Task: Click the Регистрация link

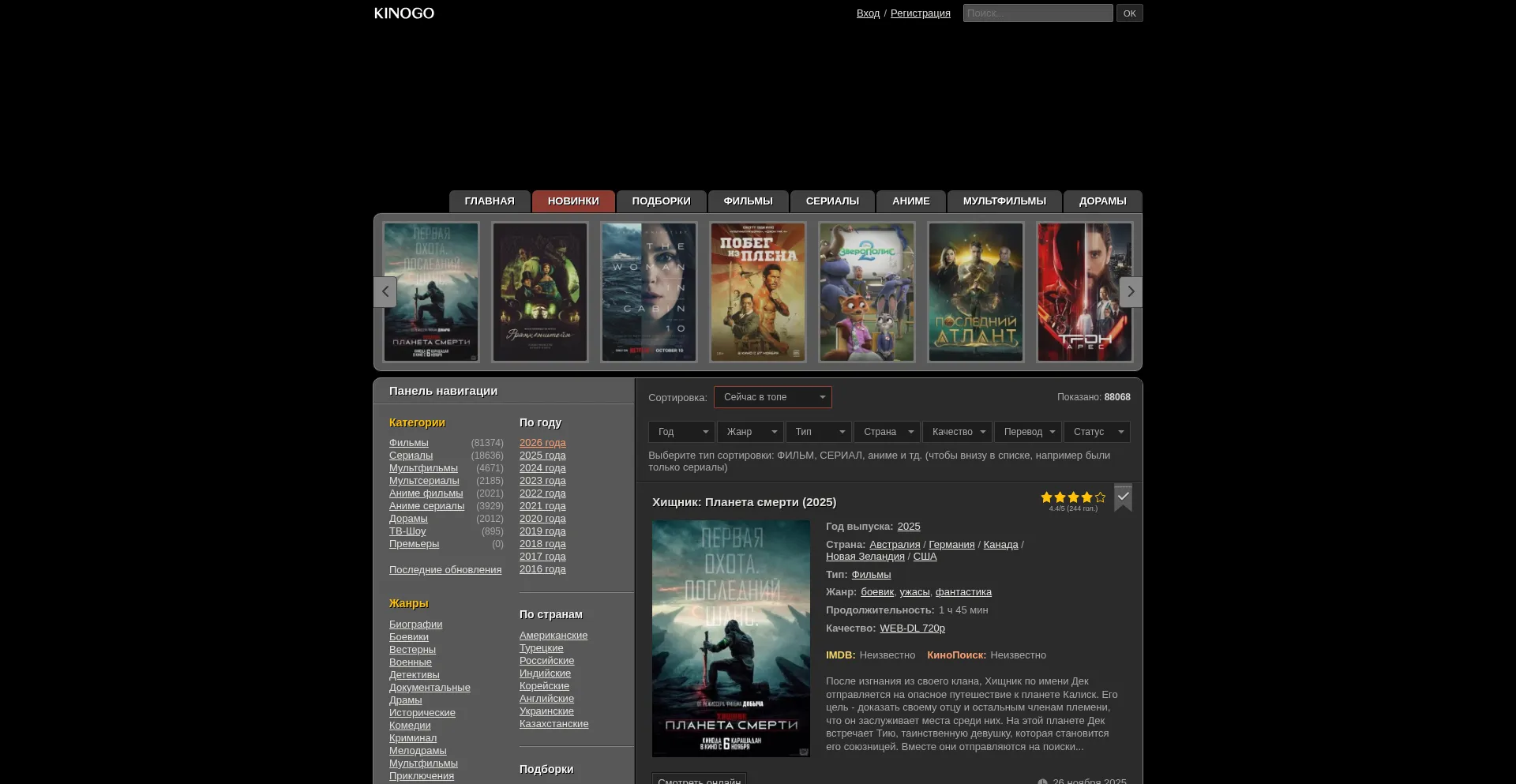Action: (x=920, y=13)
